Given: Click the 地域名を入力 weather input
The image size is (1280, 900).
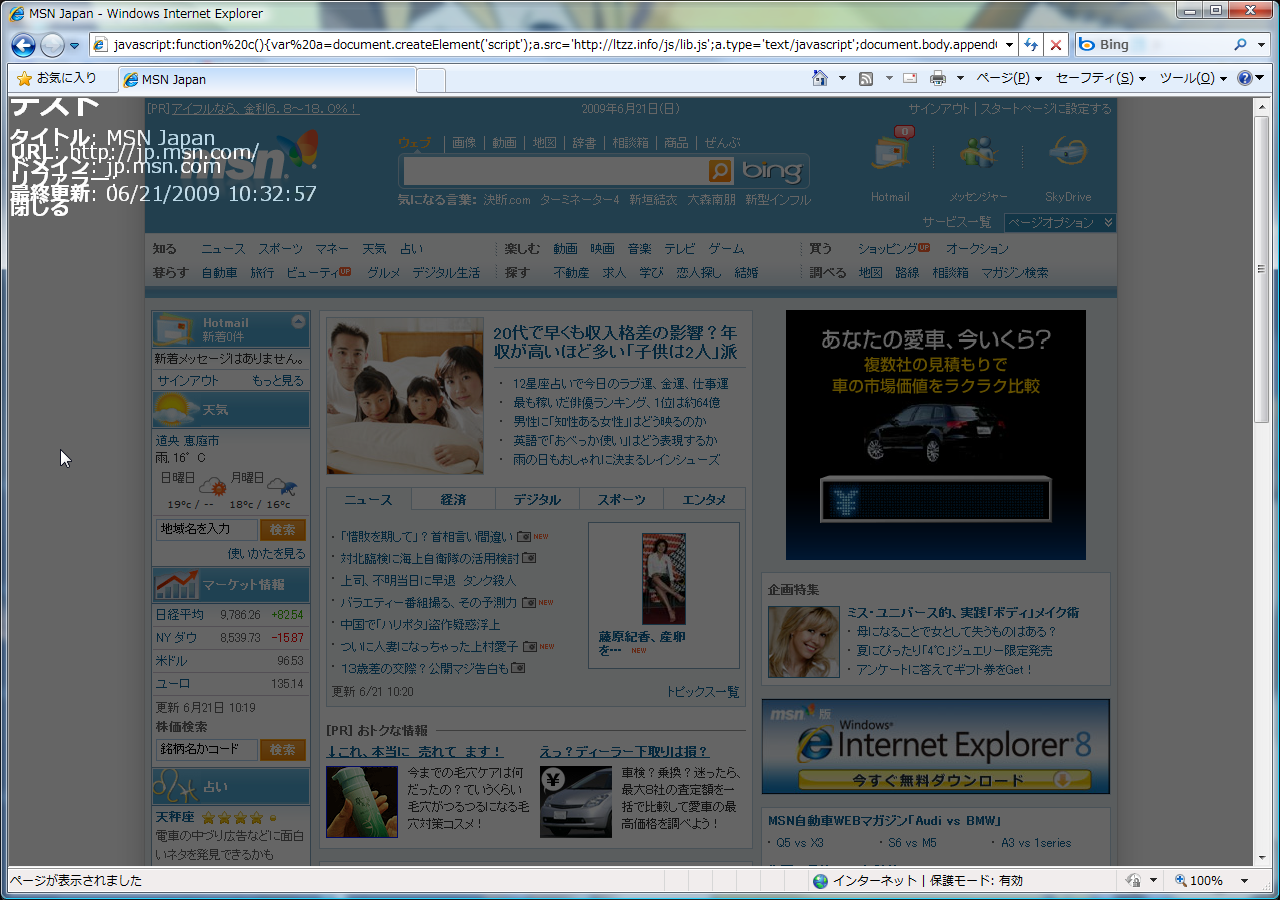Looking at the screenshot, I should coord(206,529).
